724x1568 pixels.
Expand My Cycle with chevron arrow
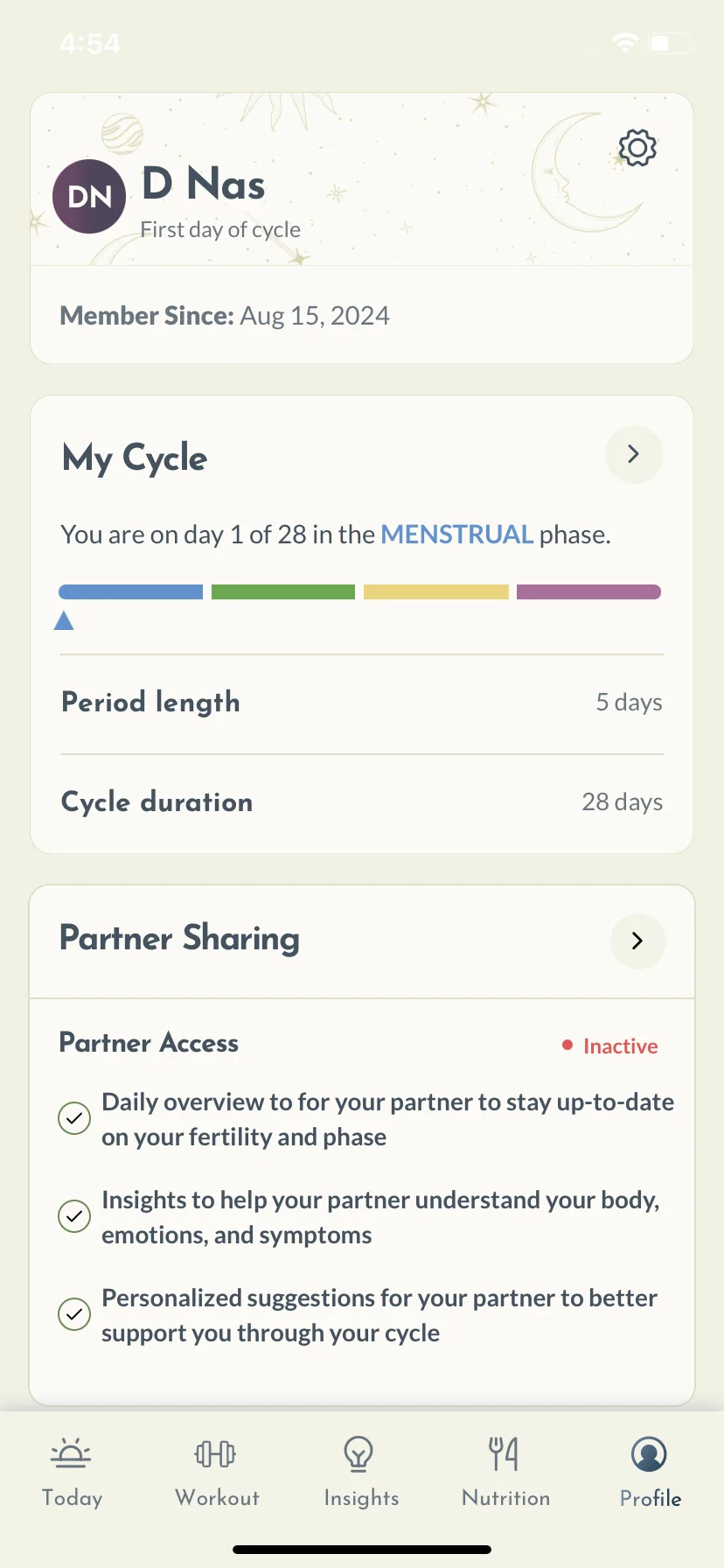pyautogui.click(x=634, y=454)
